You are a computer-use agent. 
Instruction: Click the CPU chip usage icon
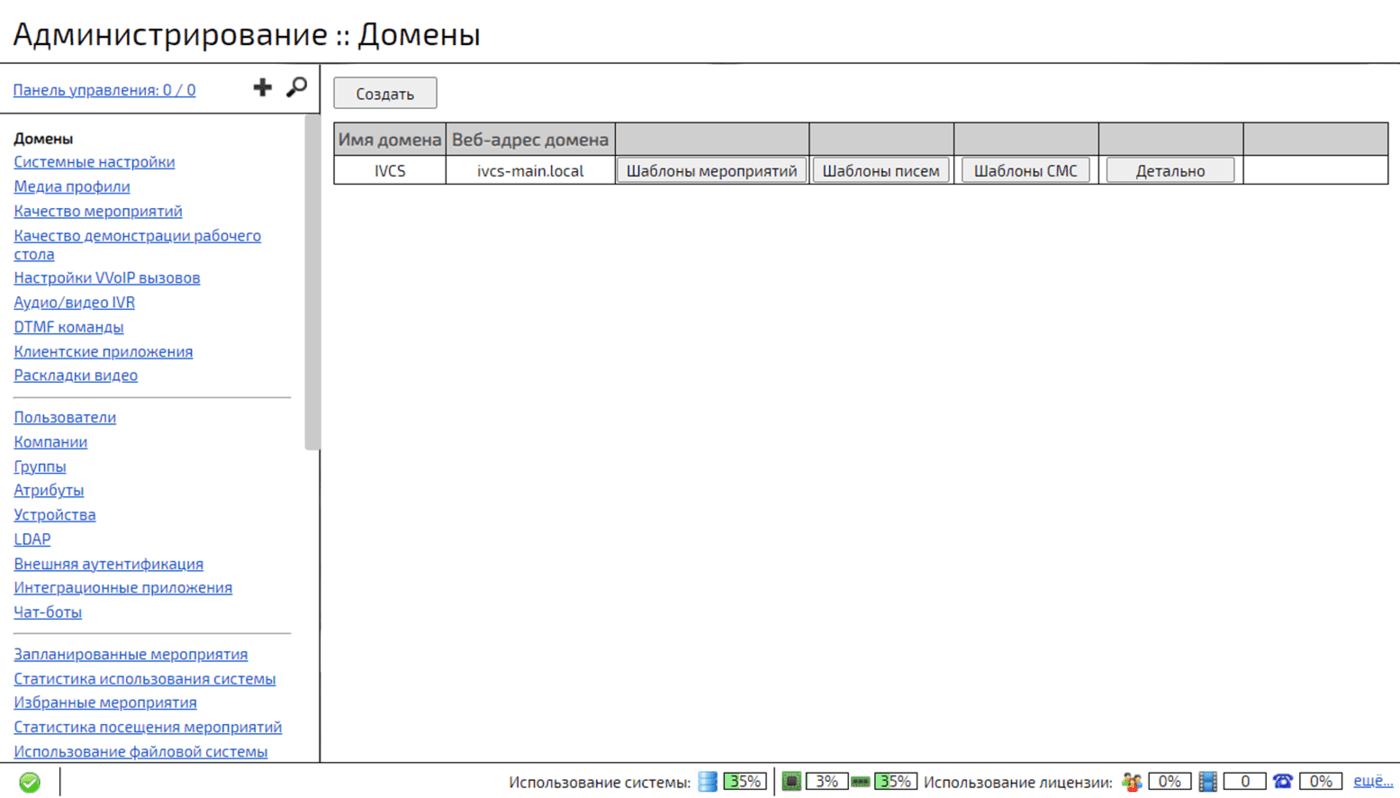pos(791,782)
